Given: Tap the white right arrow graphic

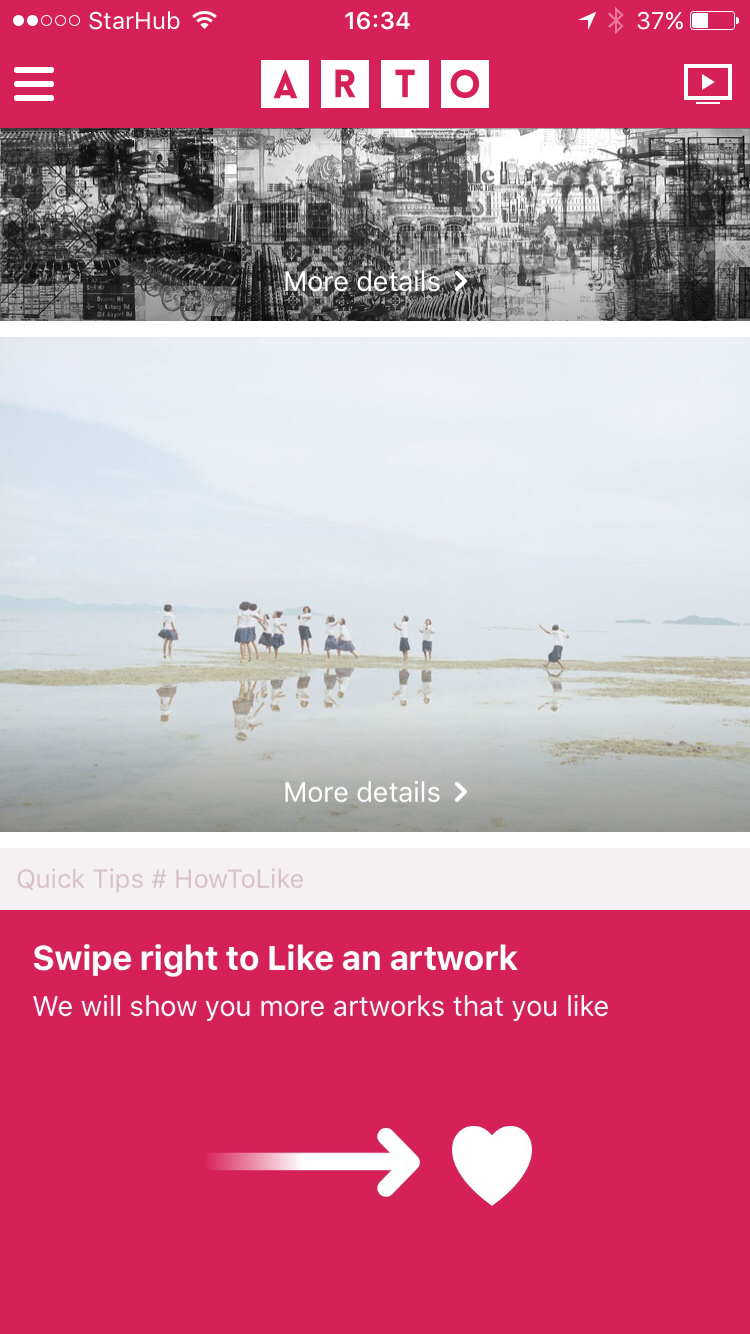Looking at the screenshot, I should [313, 1162].
